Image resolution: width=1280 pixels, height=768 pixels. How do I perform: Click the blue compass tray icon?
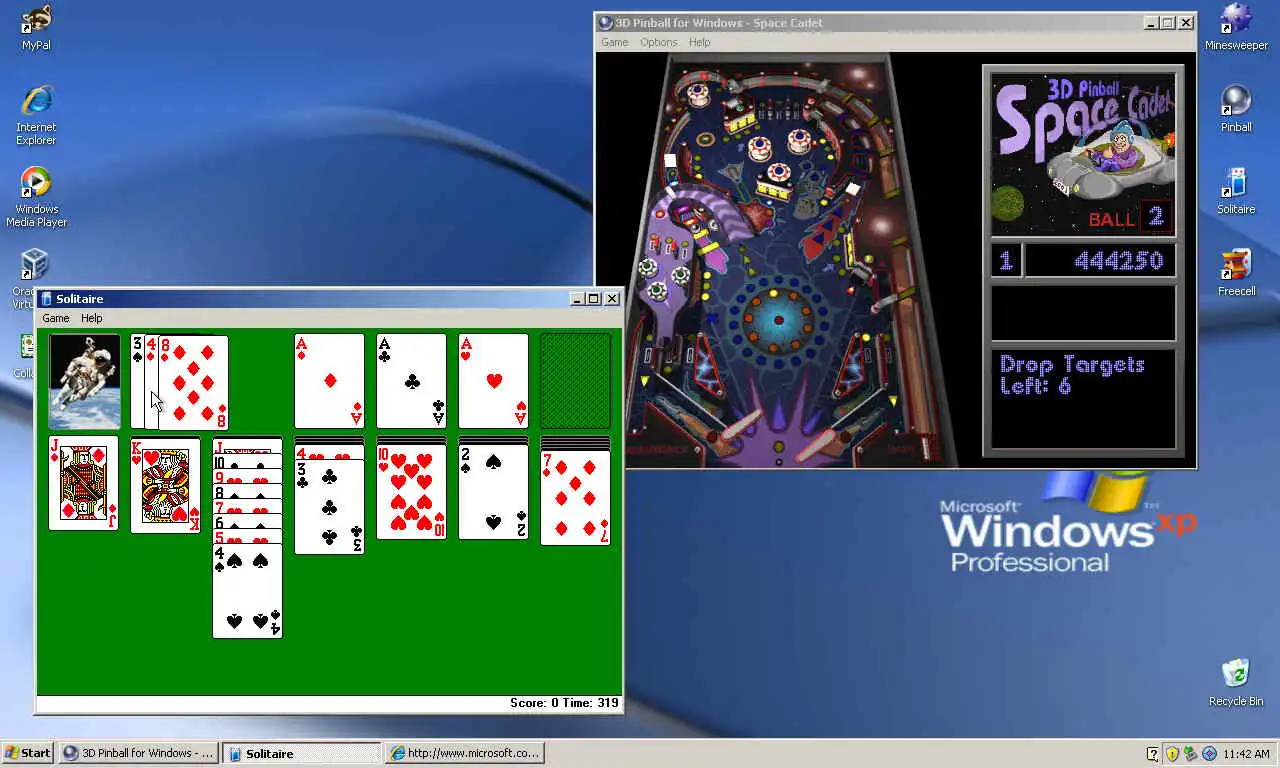pyautogui.click(x=1209, y=753)
